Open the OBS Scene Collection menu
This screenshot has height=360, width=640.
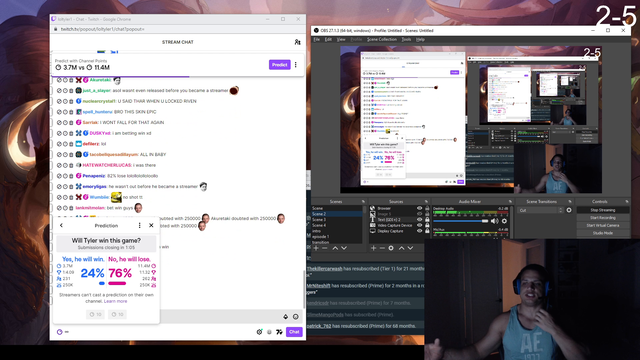pos(382,40)
